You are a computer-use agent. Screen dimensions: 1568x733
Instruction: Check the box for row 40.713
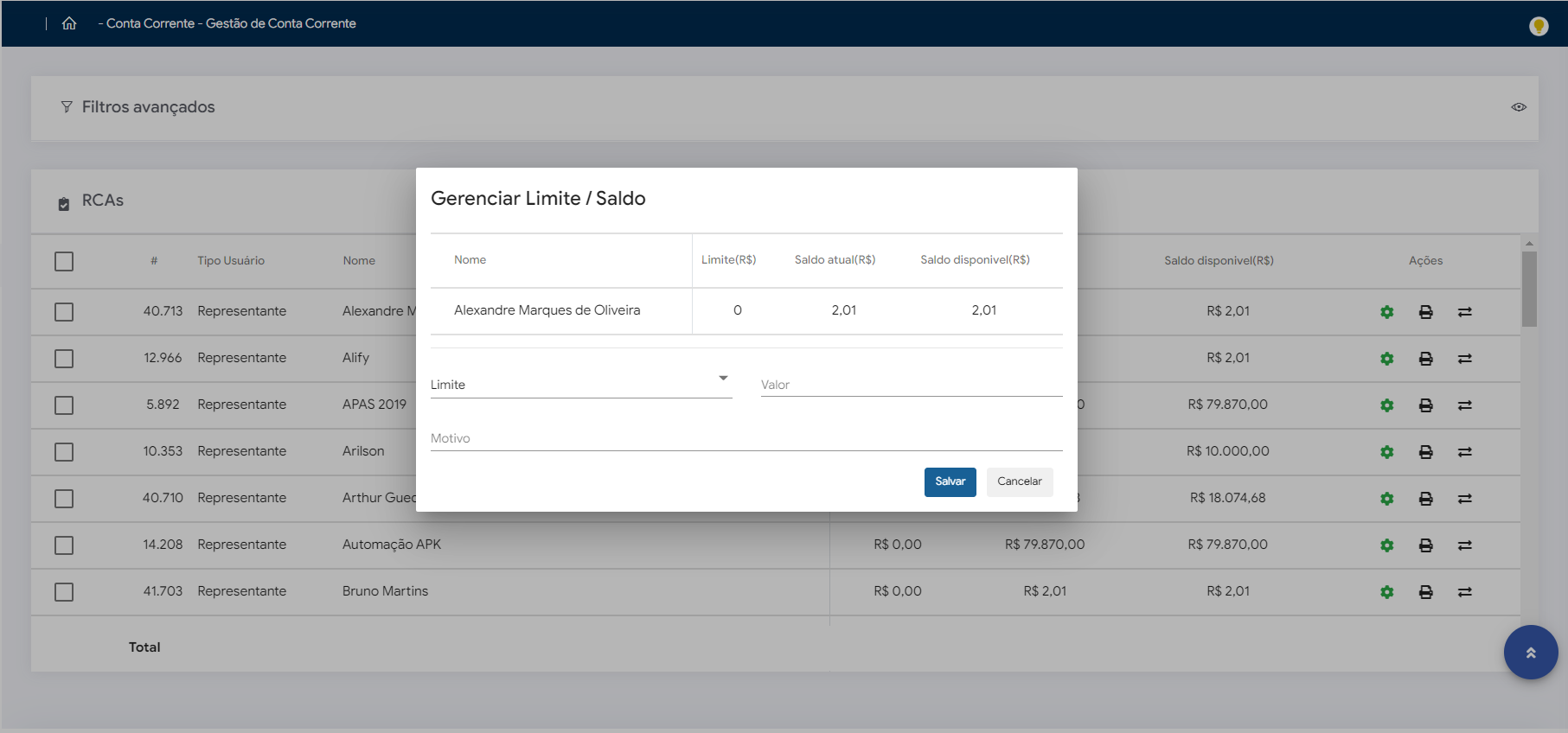(64, 312)
